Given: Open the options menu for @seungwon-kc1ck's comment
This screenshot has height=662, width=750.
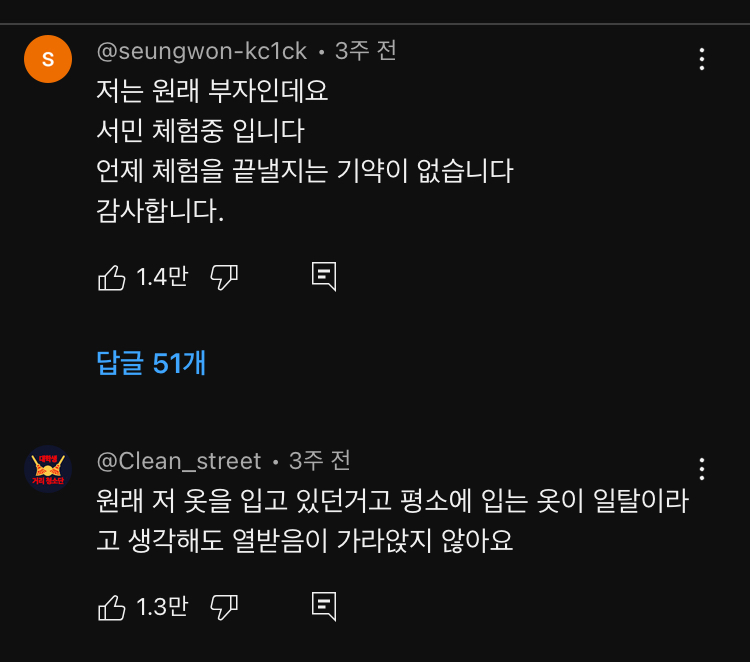Looking at the screenshot, I should (x=702, y=59).
